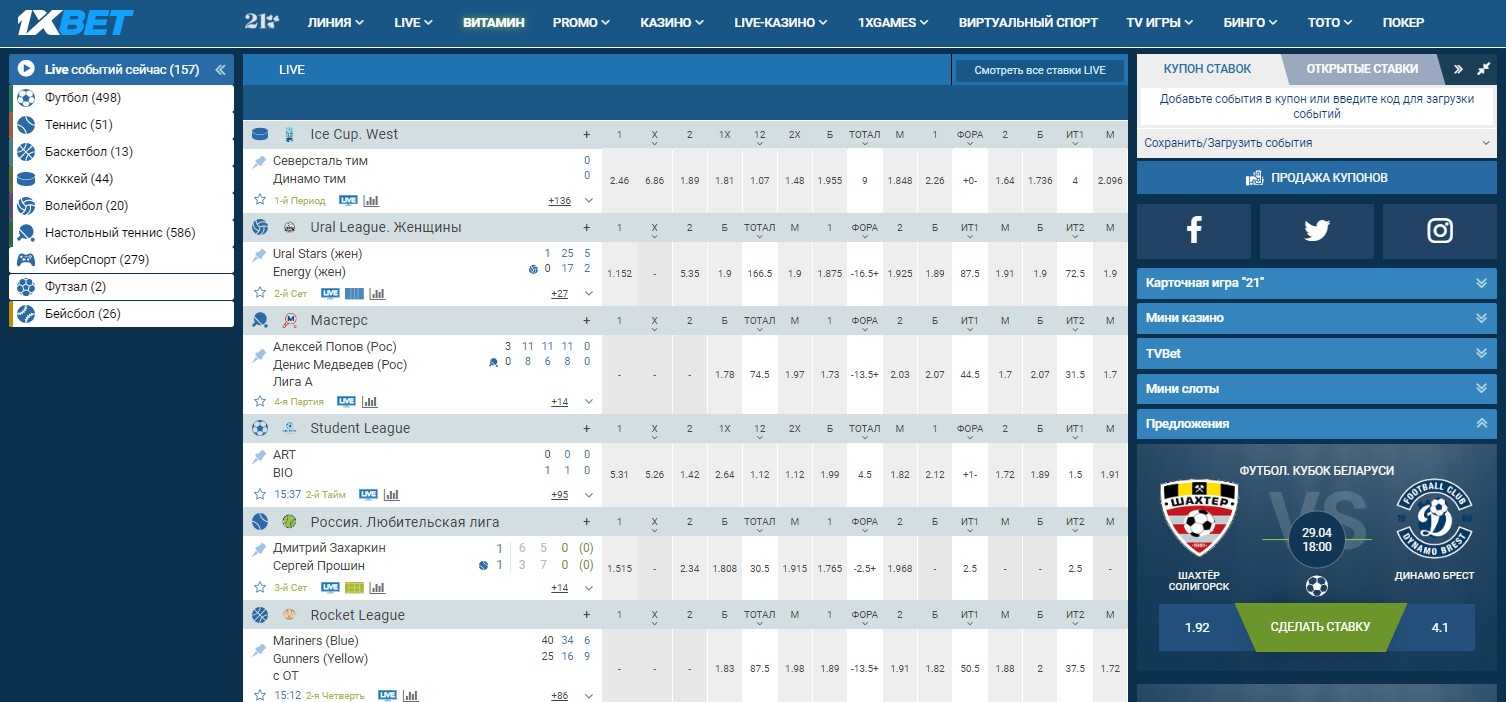The width and height of the screenshot is (1506, 702).
Task: Collapse the Предложения panel
Action: point(1317,424)
